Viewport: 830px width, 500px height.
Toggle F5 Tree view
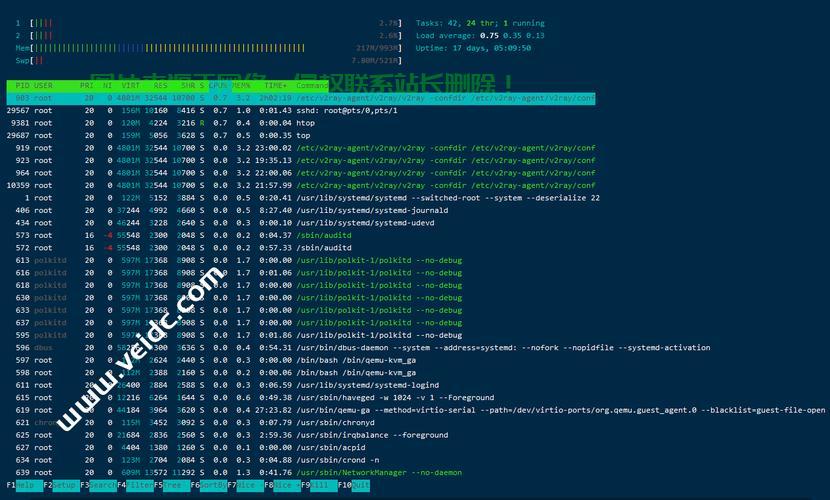point(172,485)
